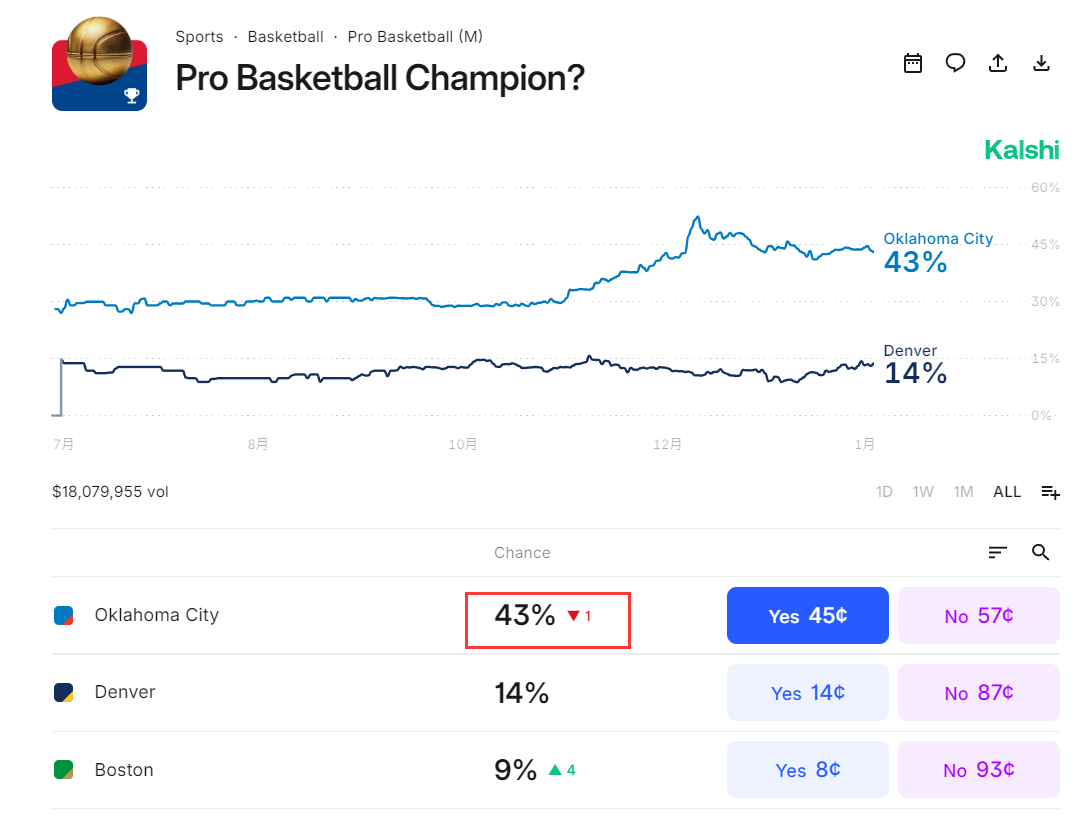Click Yes 14¢ for Denver
Image resolution: width=1083 pixels, height=820 pixels.
[807, 693]
